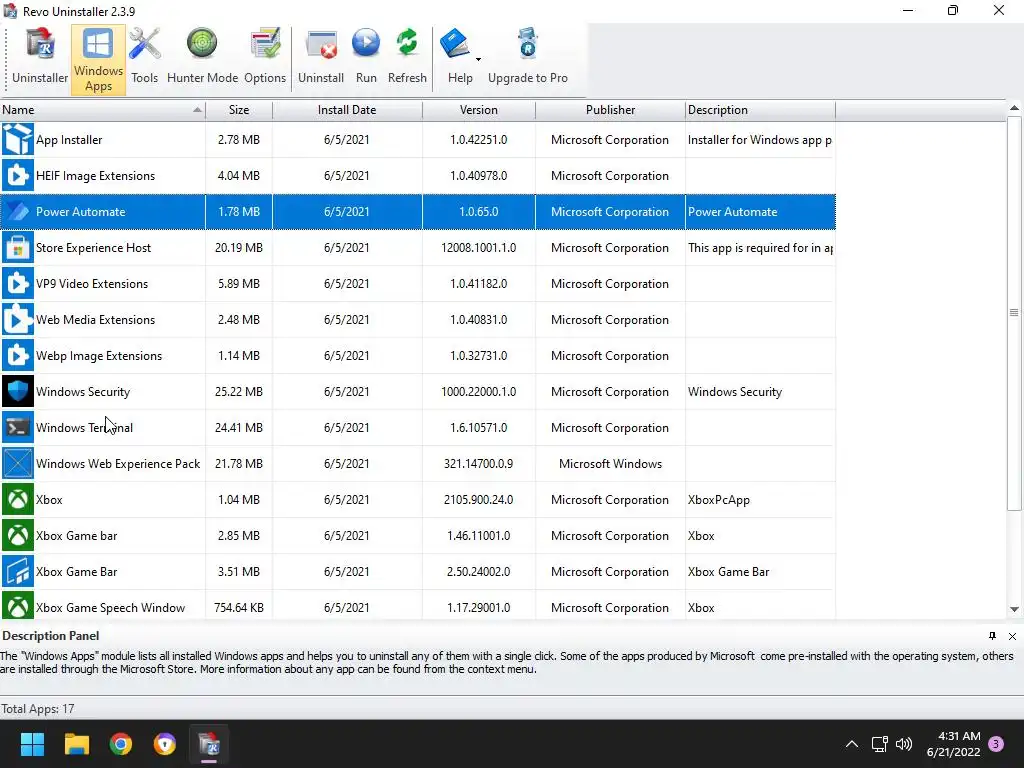Open the Help book icon

[455, 44]
